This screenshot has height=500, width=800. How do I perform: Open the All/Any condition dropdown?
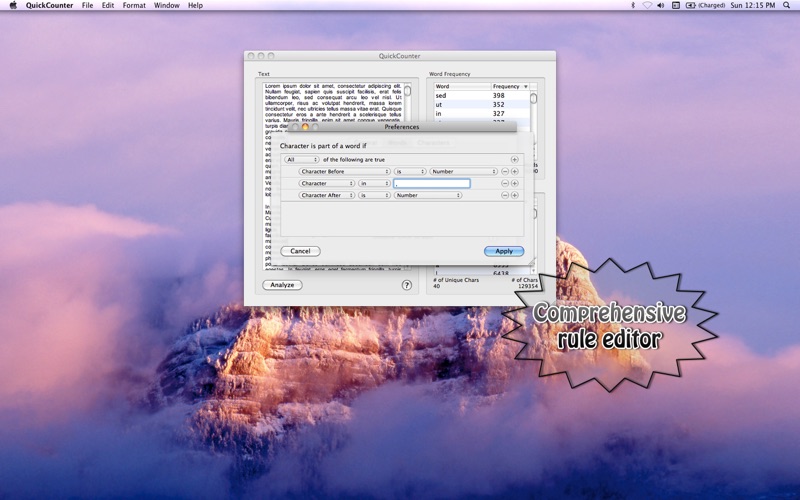pos(302,160)
